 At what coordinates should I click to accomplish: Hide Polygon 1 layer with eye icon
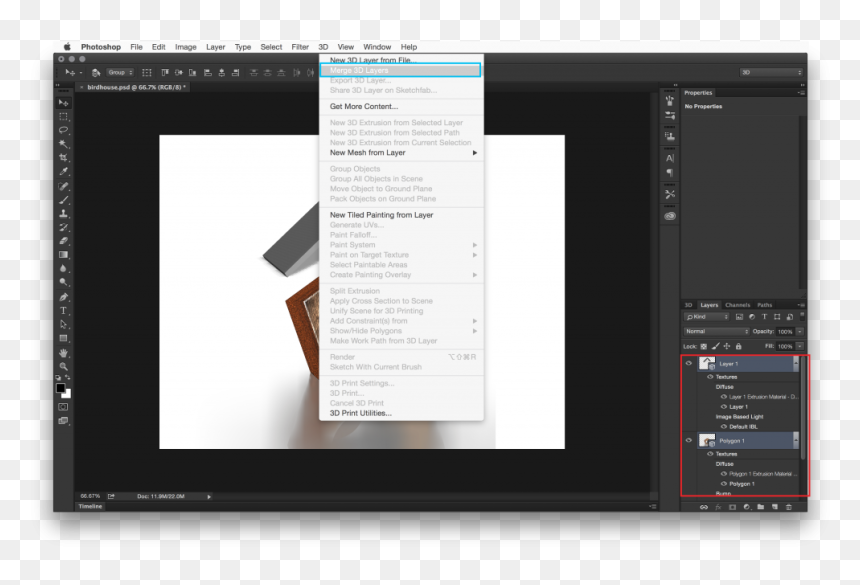click(689, 440)
